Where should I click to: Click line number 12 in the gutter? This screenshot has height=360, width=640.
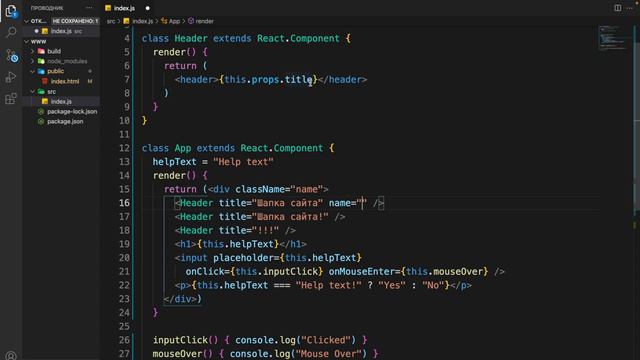[124, 148]
